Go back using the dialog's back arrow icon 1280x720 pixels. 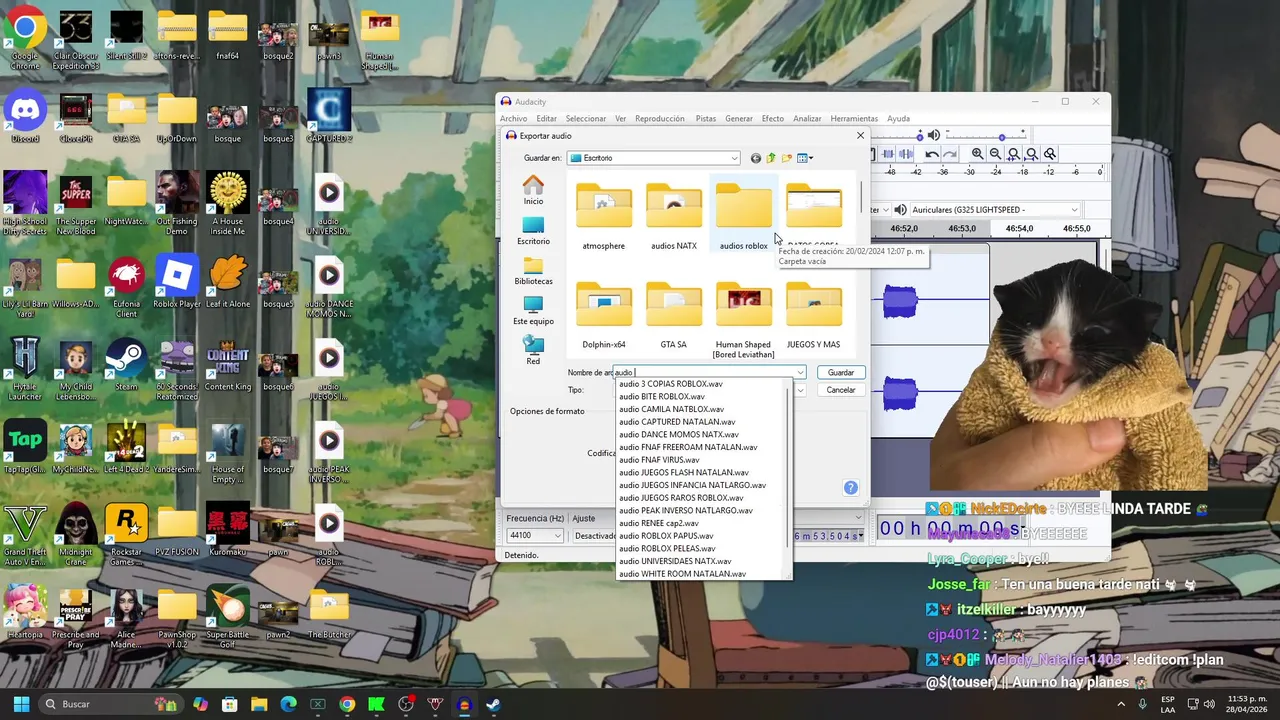point(756,158)
